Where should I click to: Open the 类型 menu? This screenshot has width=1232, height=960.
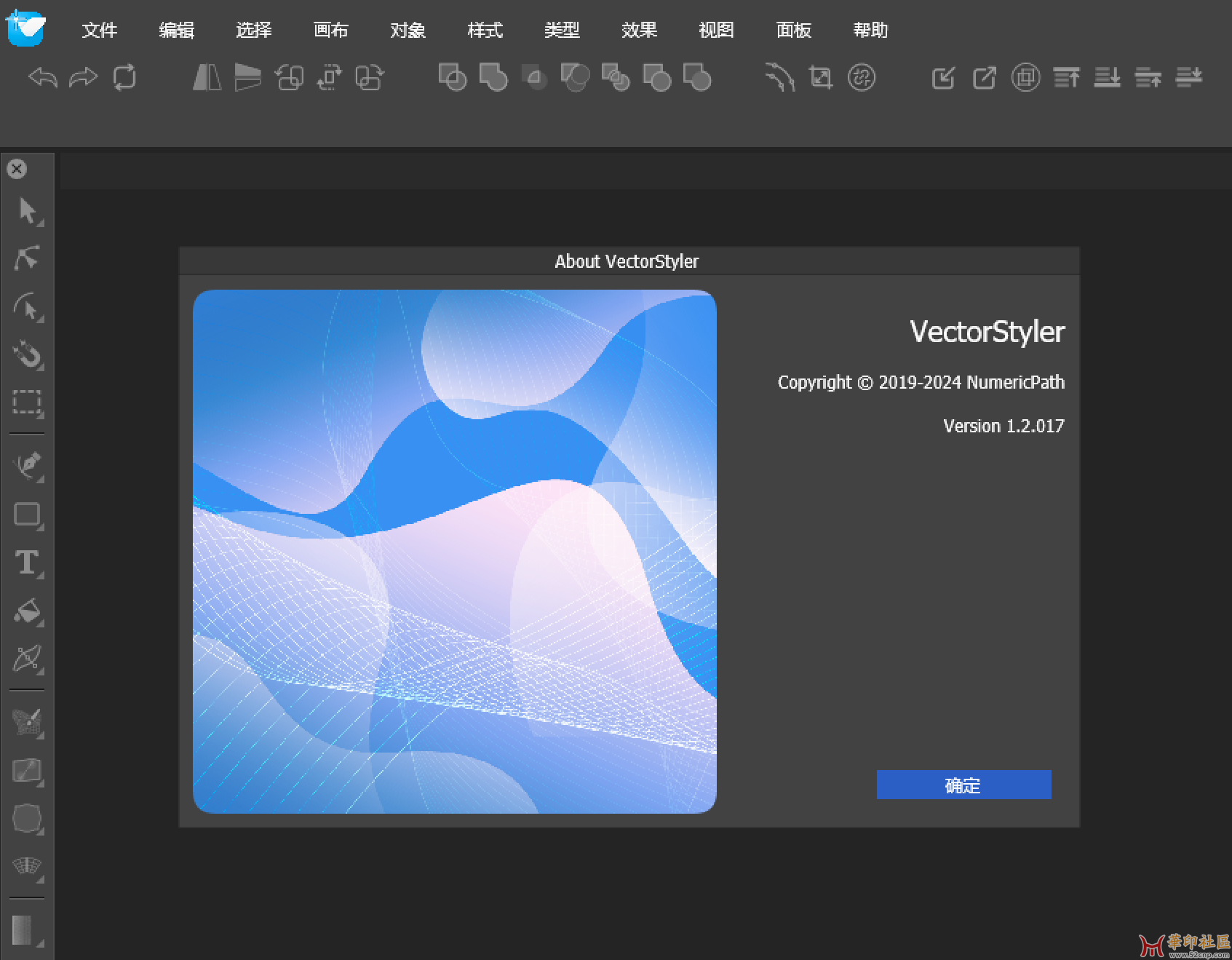(x=563, y=30)
